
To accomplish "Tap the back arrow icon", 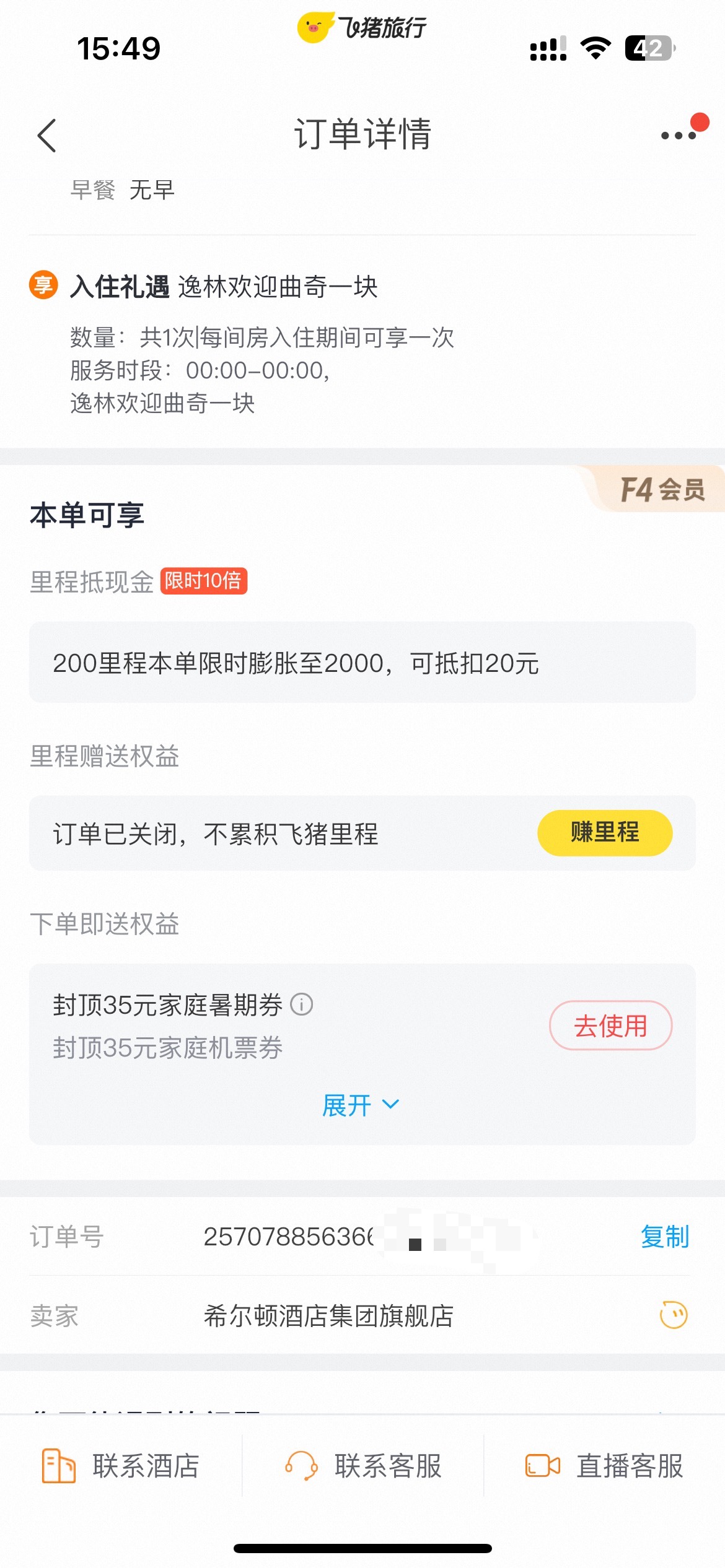I will (x=46, y=135).
